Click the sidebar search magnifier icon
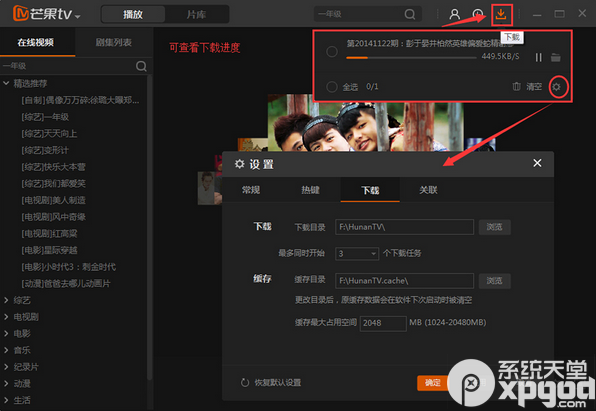 [x=141, y=66]
